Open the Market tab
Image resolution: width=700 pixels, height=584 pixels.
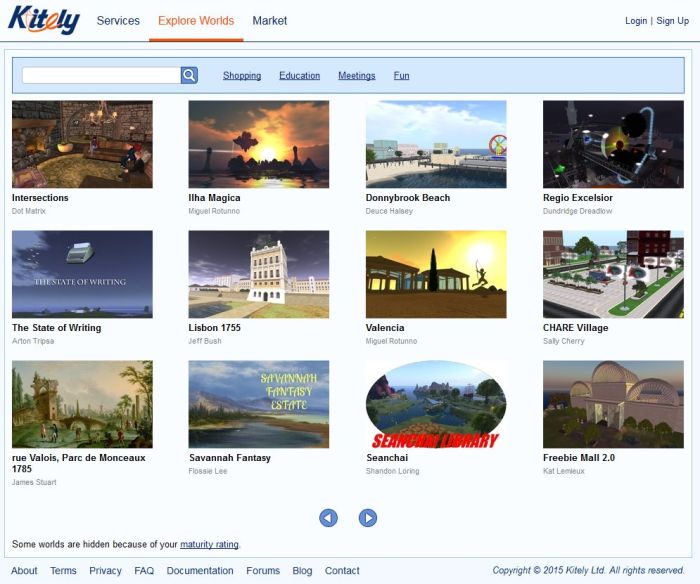coord(270,21)
